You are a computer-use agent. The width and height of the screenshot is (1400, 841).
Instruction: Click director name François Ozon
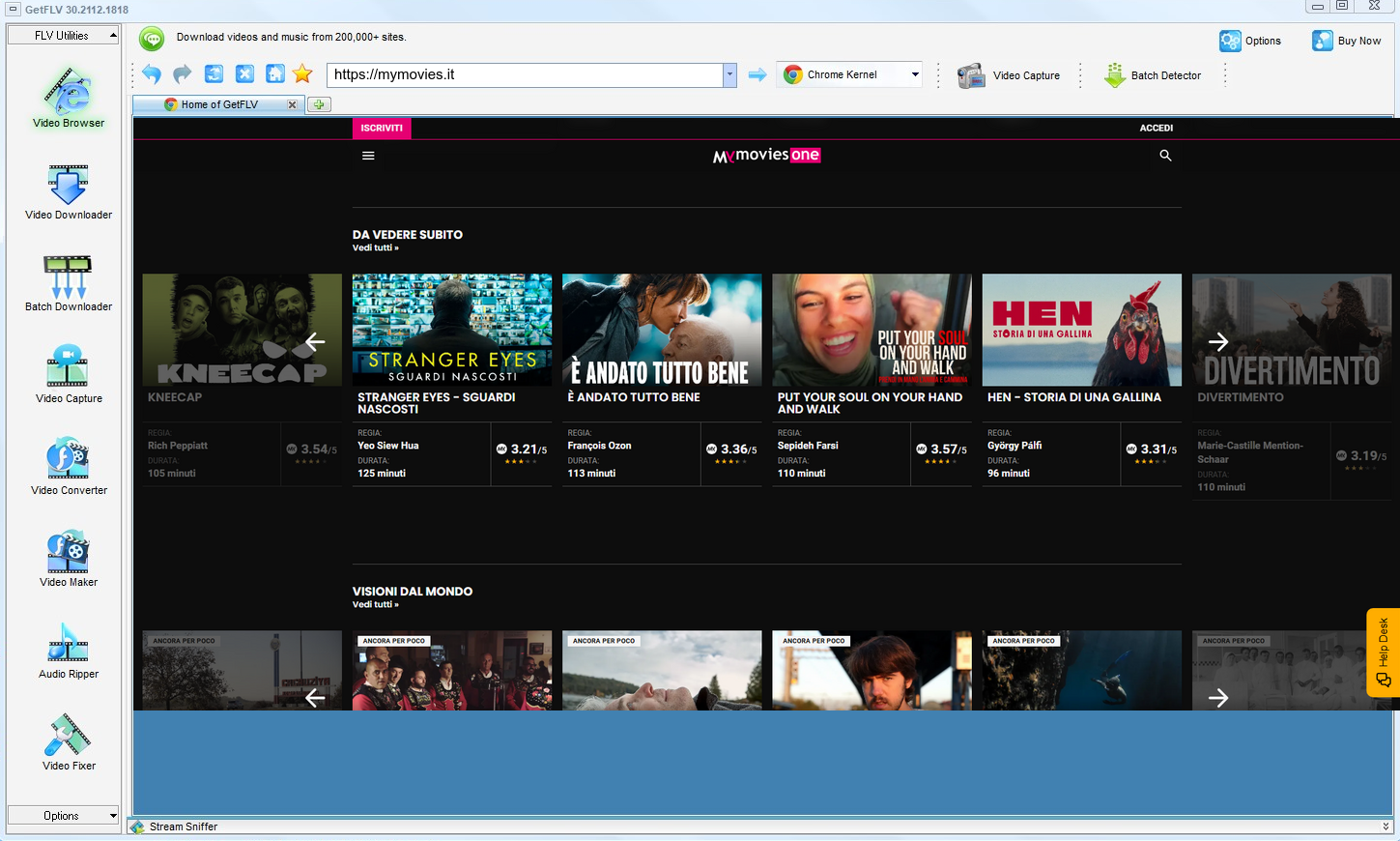click(x=599, y=446)
